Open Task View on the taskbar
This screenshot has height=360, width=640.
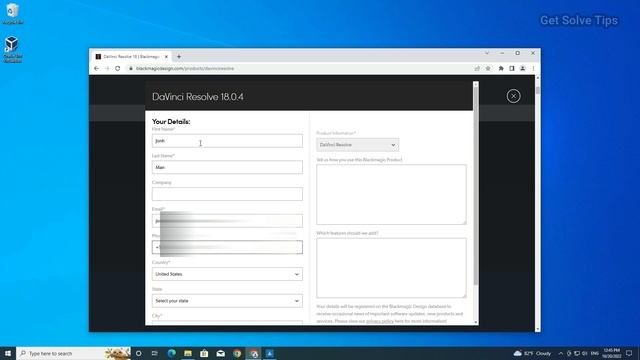(x=155, y=353)
